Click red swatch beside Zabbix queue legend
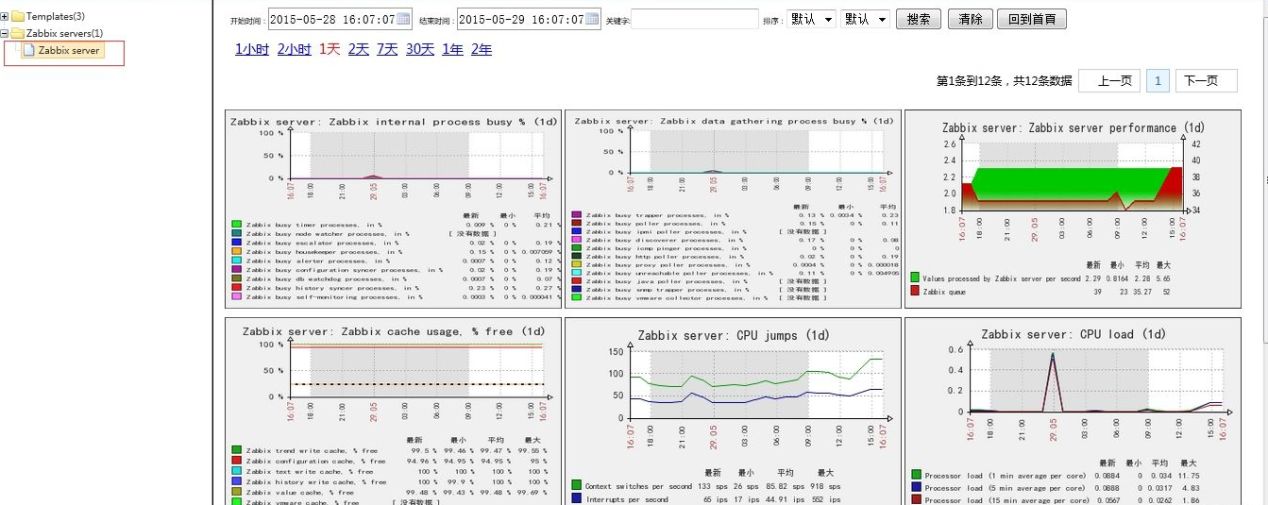This screenshot has width=1268, height=505. pos(914,291)
